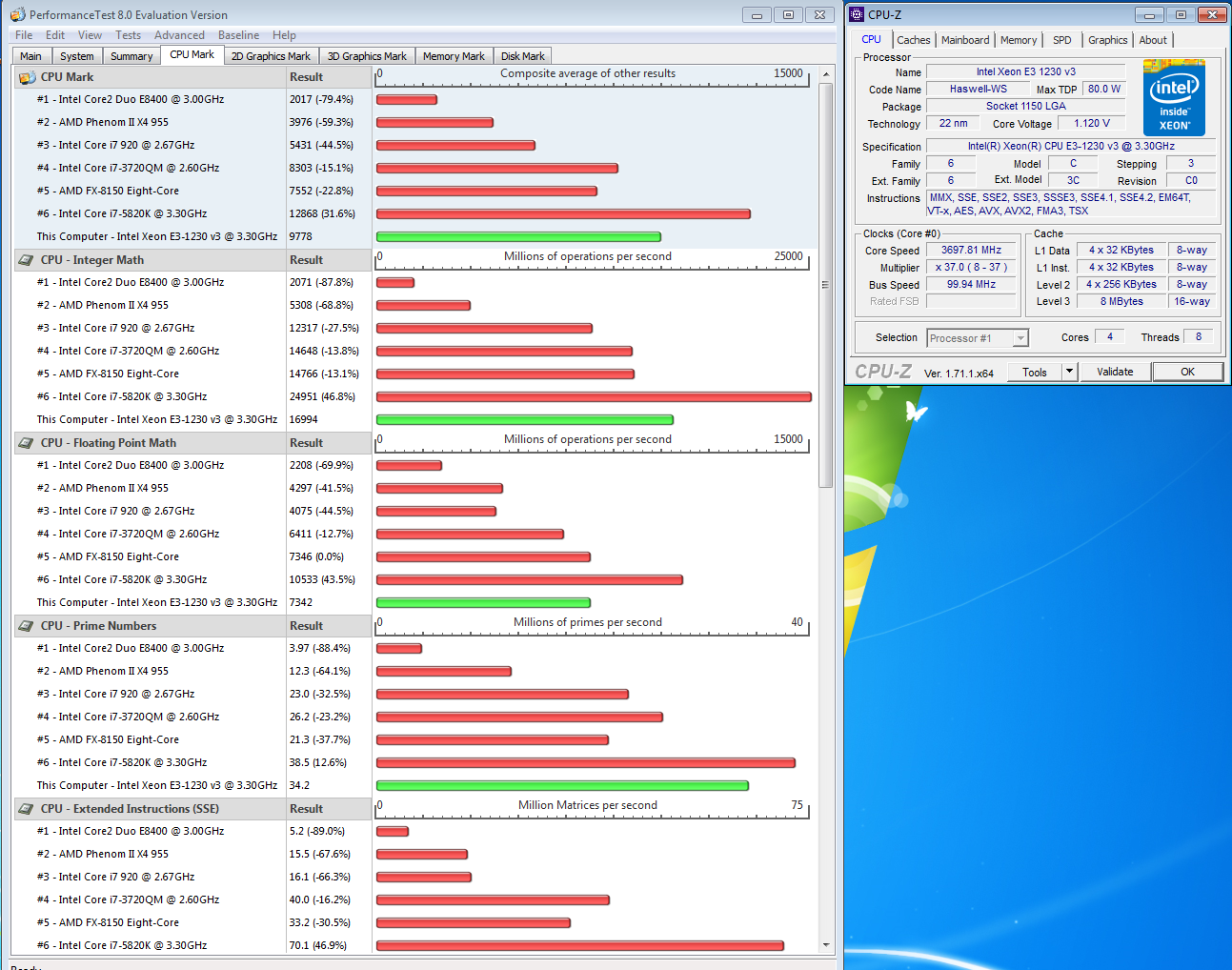Open the Caches tab in CPU-Z
Viewport: 1232px width, 970px height.
[913, 40]
